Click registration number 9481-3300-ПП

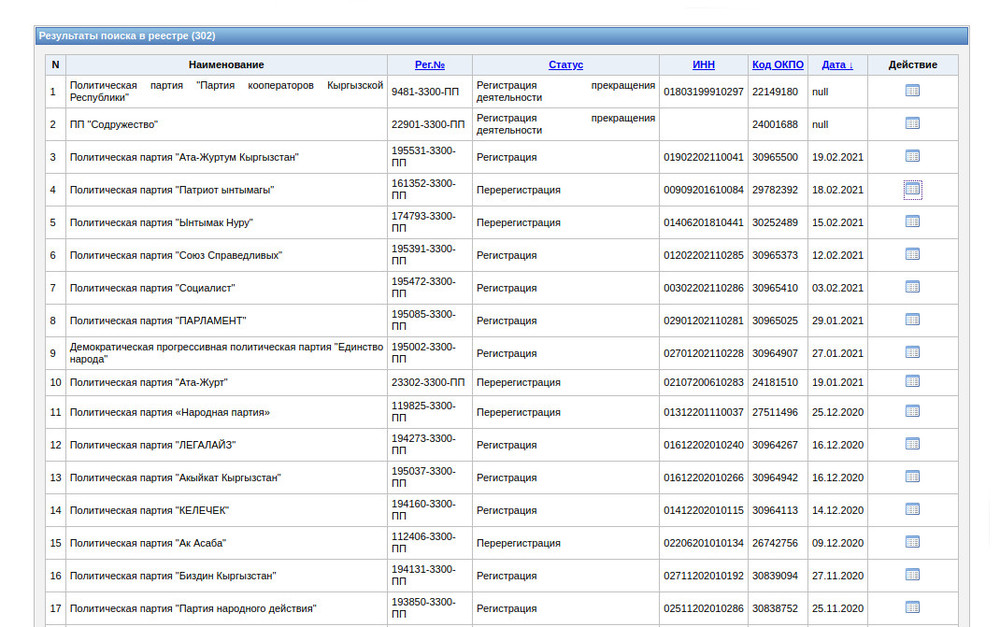coord(425,92)
